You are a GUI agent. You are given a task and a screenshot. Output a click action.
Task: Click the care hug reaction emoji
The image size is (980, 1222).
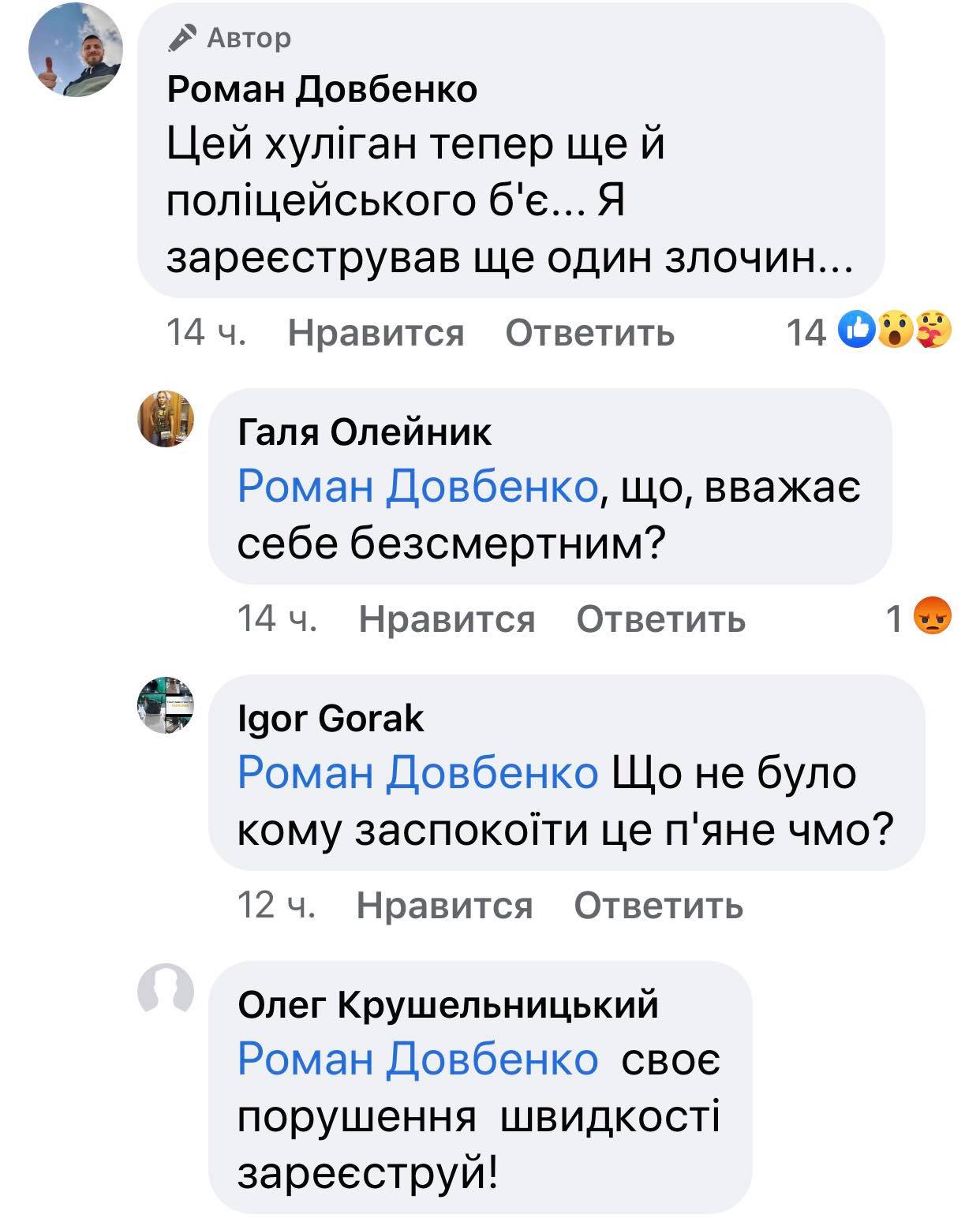click(933, 331)
